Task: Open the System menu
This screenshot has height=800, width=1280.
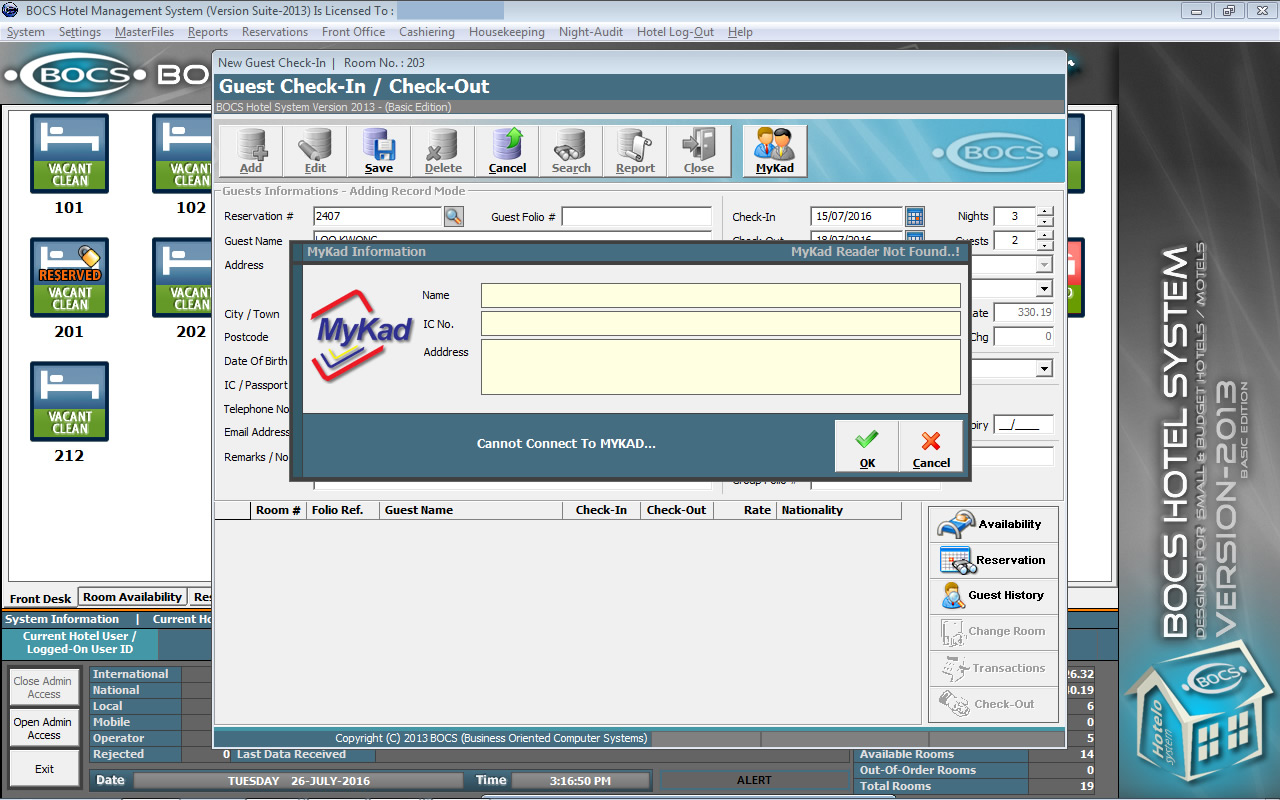Action: (26, 32)
